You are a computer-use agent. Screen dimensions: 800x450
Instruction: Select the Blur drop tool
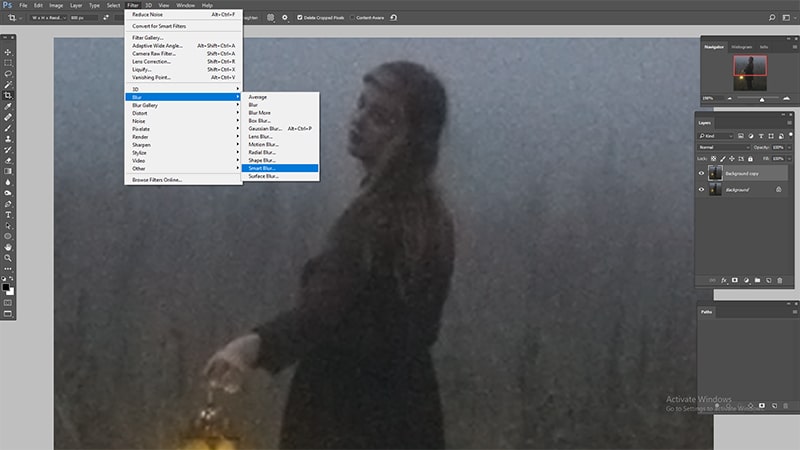click(x=8, y=182)
